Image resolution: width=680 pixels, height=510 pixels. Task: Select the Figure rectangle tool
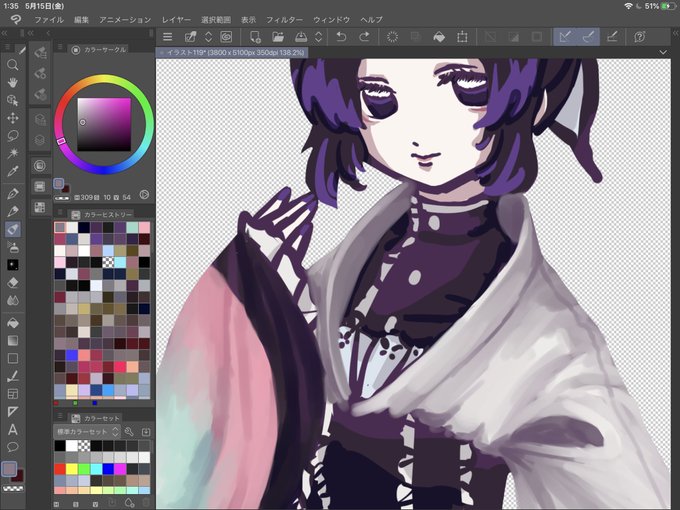click(x=13, y=359)
